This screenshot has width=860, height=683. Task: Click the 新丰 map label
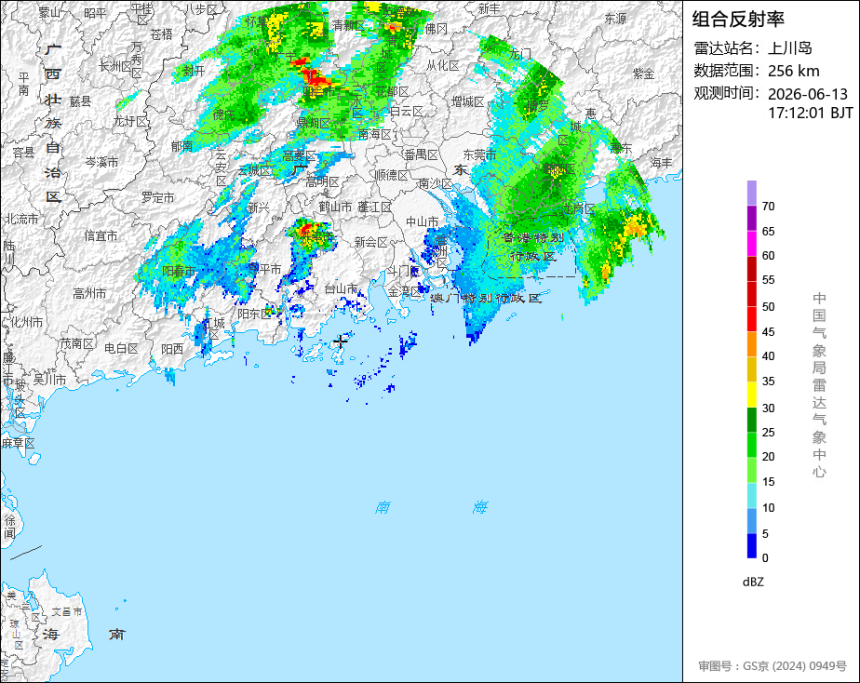(x=489, y=9)
